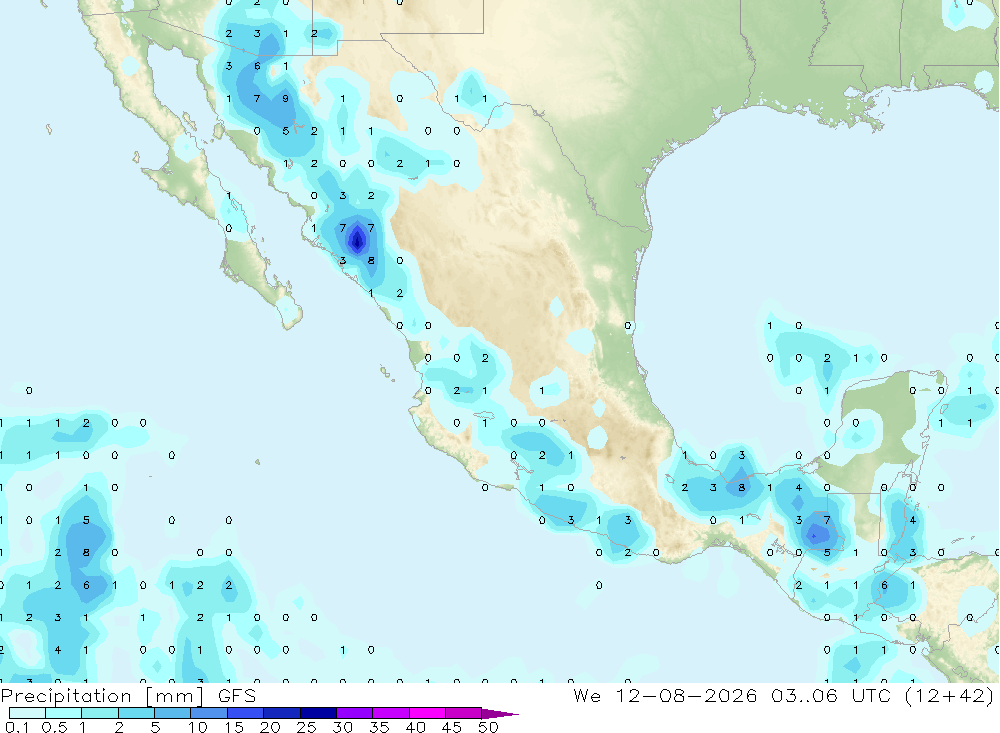Click the 30–35 mm violet legend swatch
The image size is (1000, 733).
pos(355,713)
